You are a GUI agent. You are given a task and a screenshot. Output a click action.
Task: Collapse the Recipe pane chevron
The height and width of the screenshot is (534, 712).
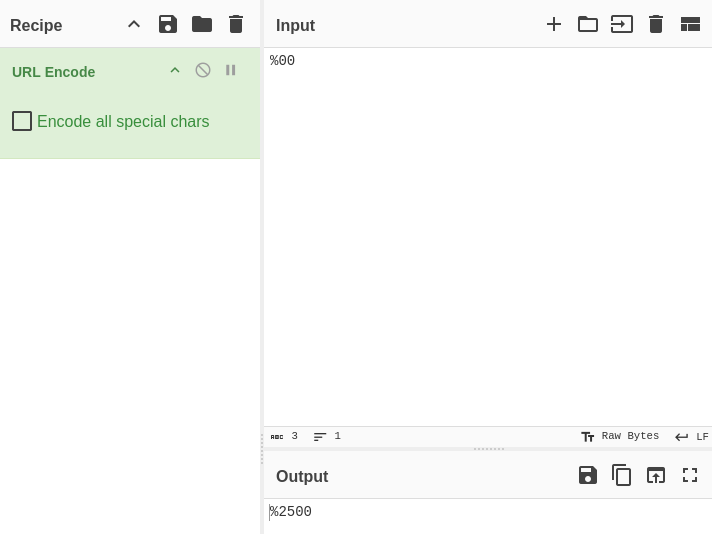coord(134,24)
